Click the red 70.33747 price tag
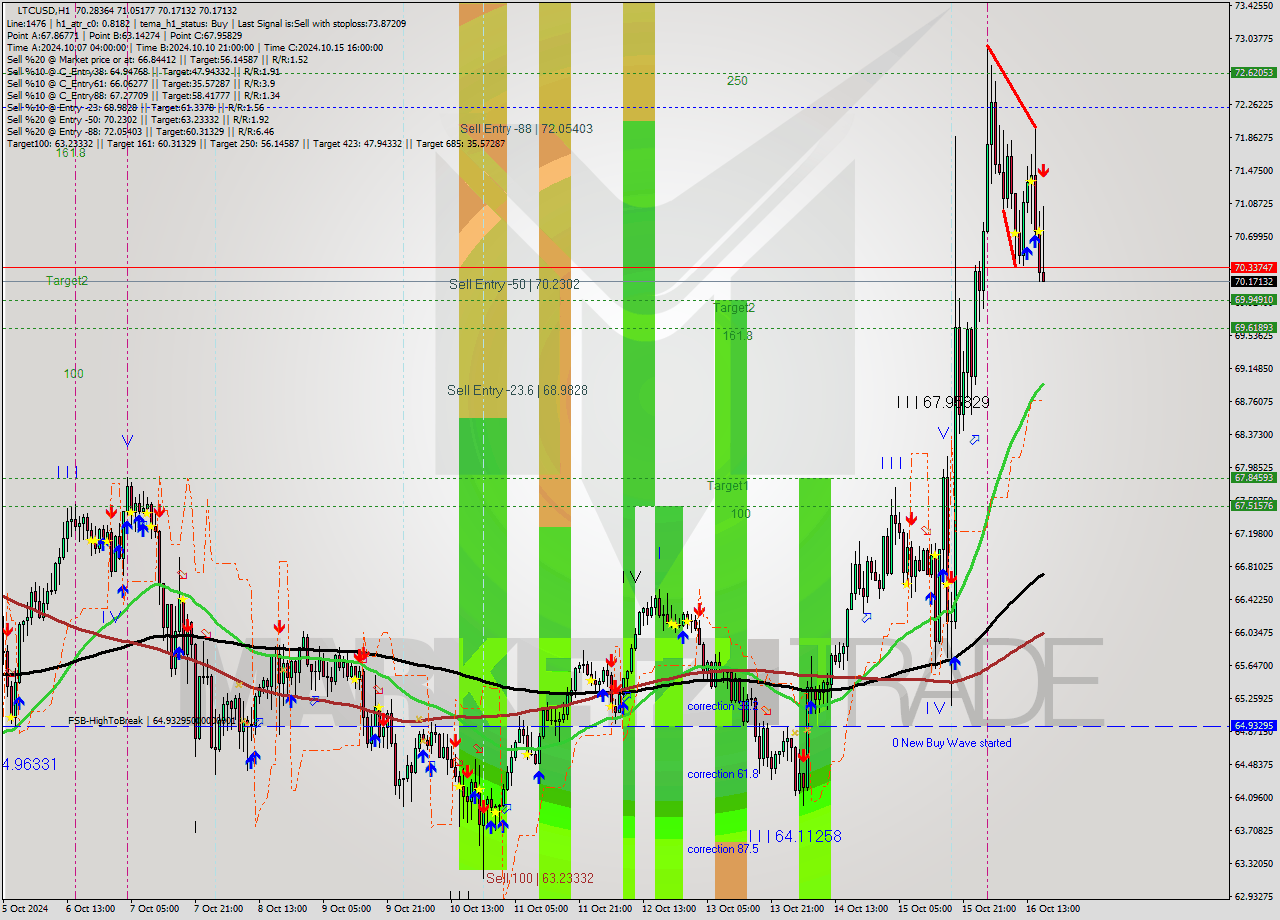This screenshot has width=1280, height=920. [x=1254, y=268]
